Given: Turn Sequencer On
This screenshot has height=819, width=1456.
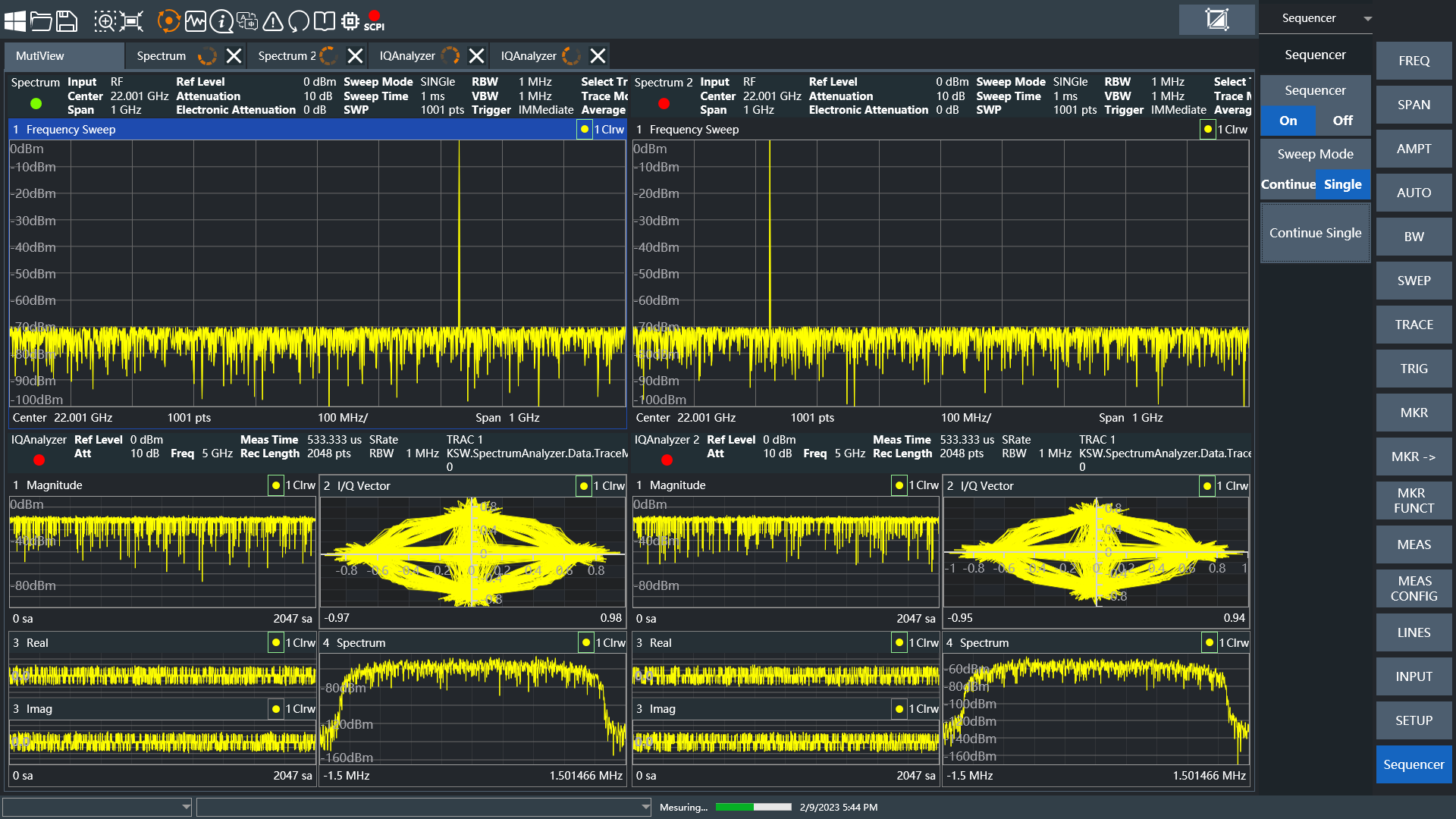Looking at the screenshot, I should tap(1288, 121).
